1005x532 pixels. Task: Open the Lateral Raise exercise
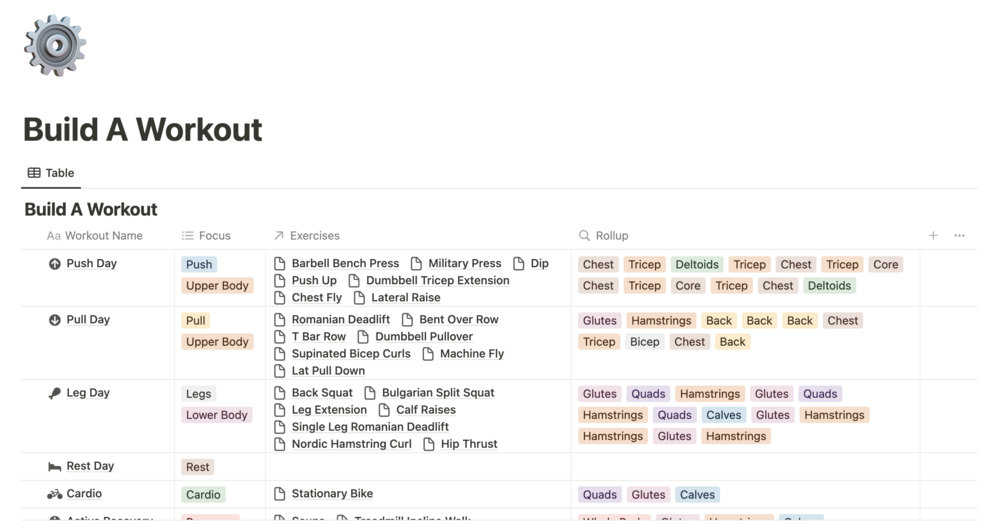click(x=406, y=298)
